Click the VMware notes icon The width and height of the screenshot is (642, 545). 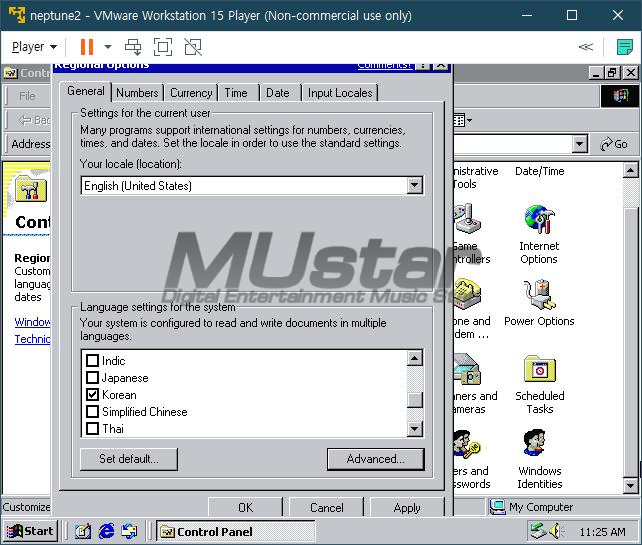[x=625, y=47]
